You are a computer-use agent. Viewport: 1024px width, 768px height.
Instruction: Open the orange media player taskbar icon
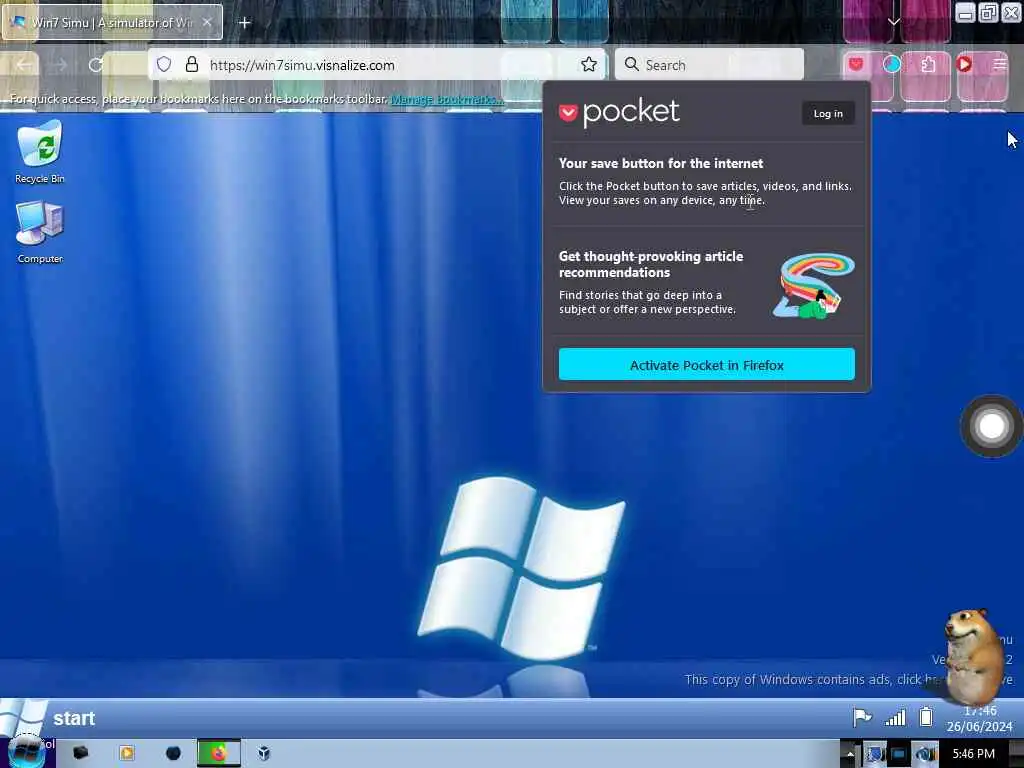point(127,753)
